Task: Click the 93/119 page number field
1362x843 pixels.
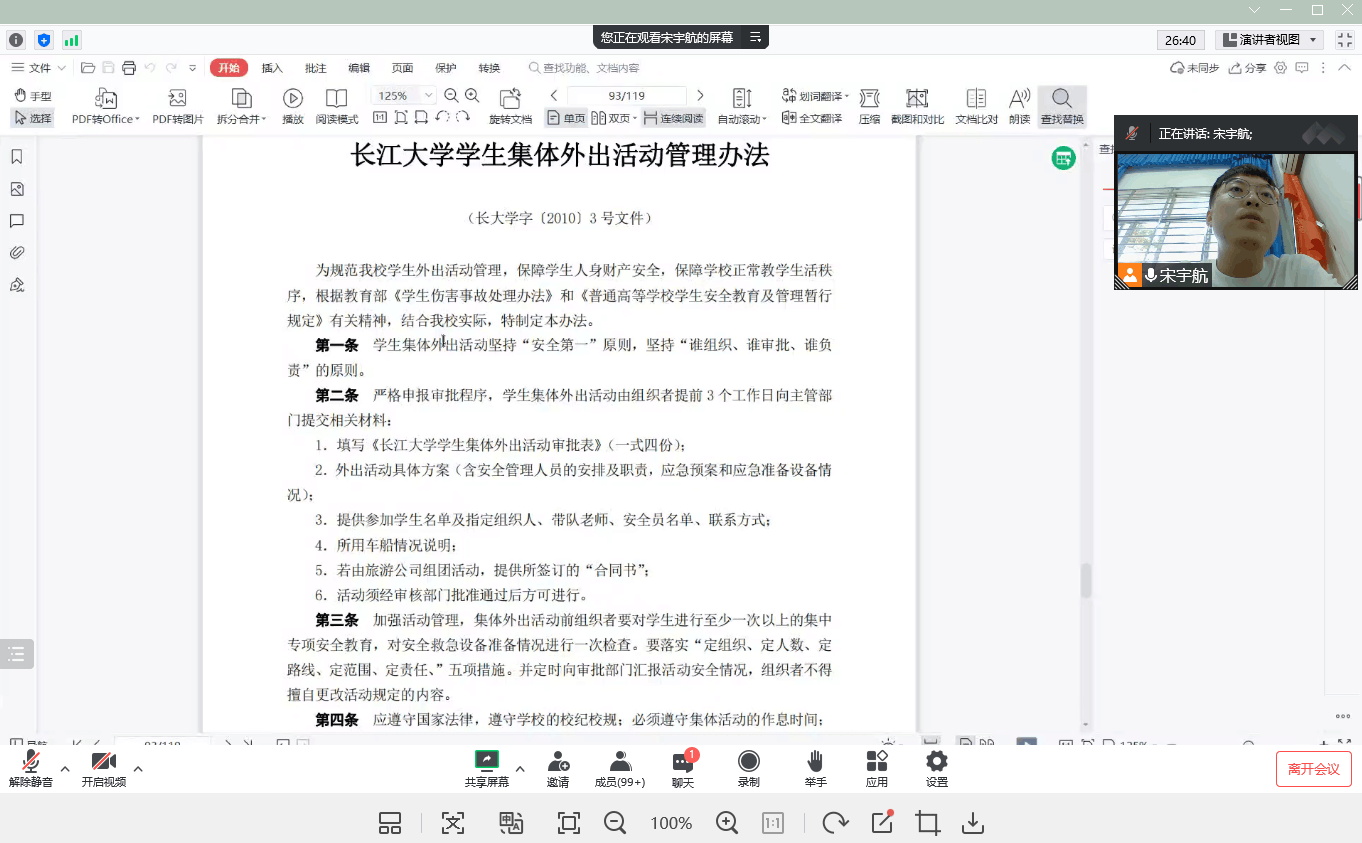Action: (626, 95)
